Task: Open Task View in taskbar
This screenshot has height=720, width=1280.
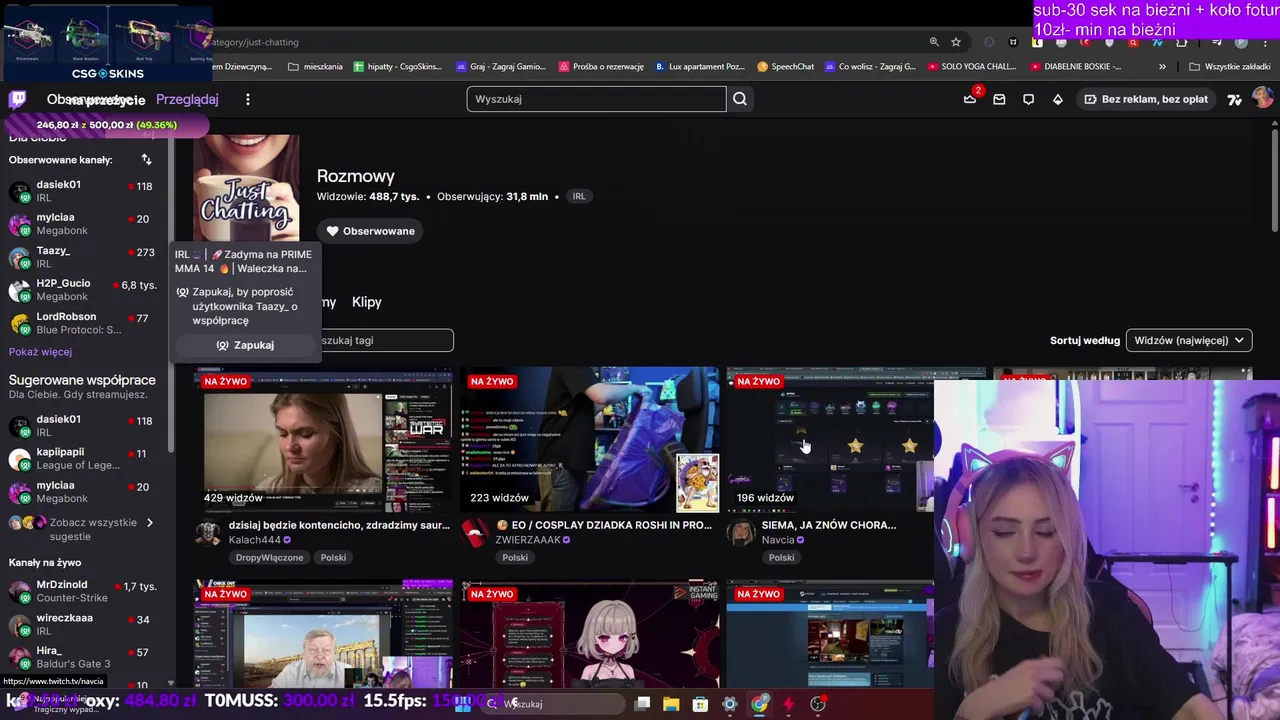Action: pos(642,704)
